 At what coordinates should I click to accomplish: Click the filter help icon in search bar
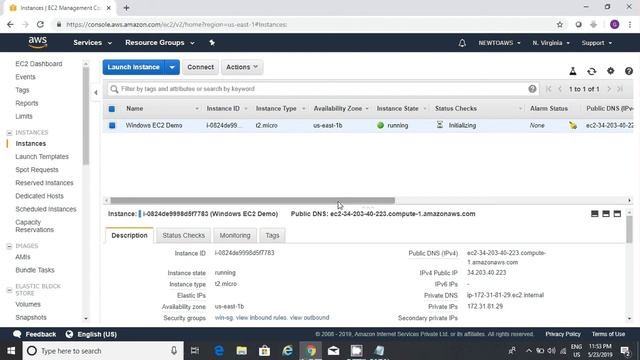(532, 89)
